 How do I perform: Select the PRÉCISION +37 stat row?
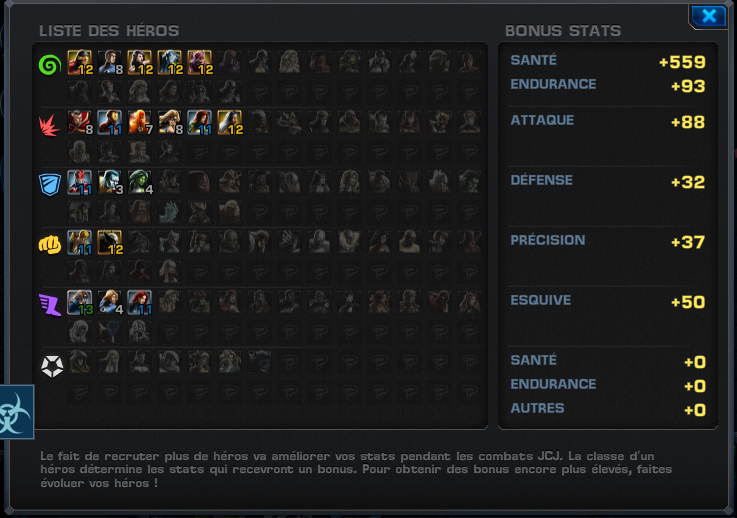click(x=607, y=241)
